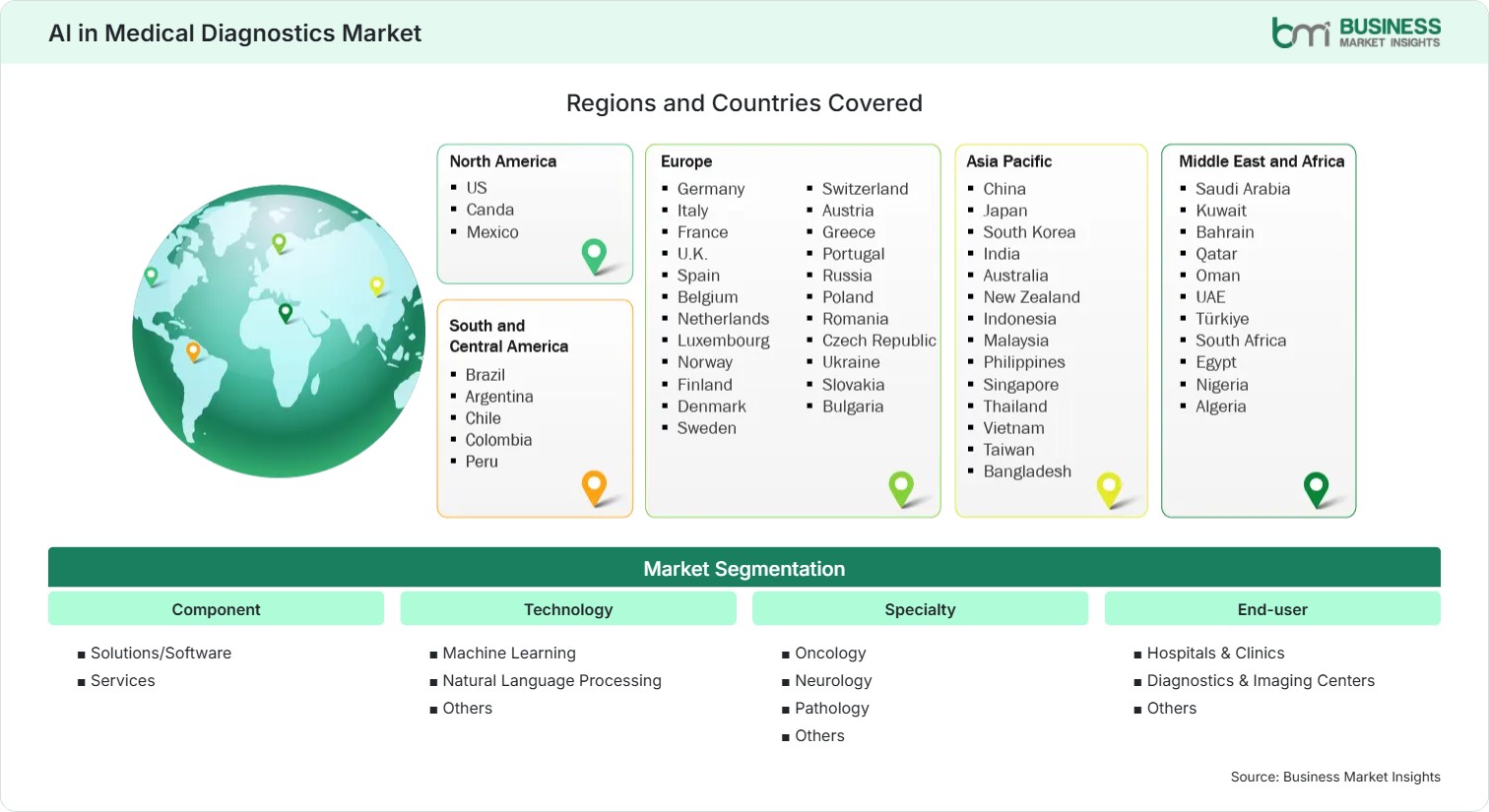
Task: Click US in the North America list
Action: tap(477, 188)
